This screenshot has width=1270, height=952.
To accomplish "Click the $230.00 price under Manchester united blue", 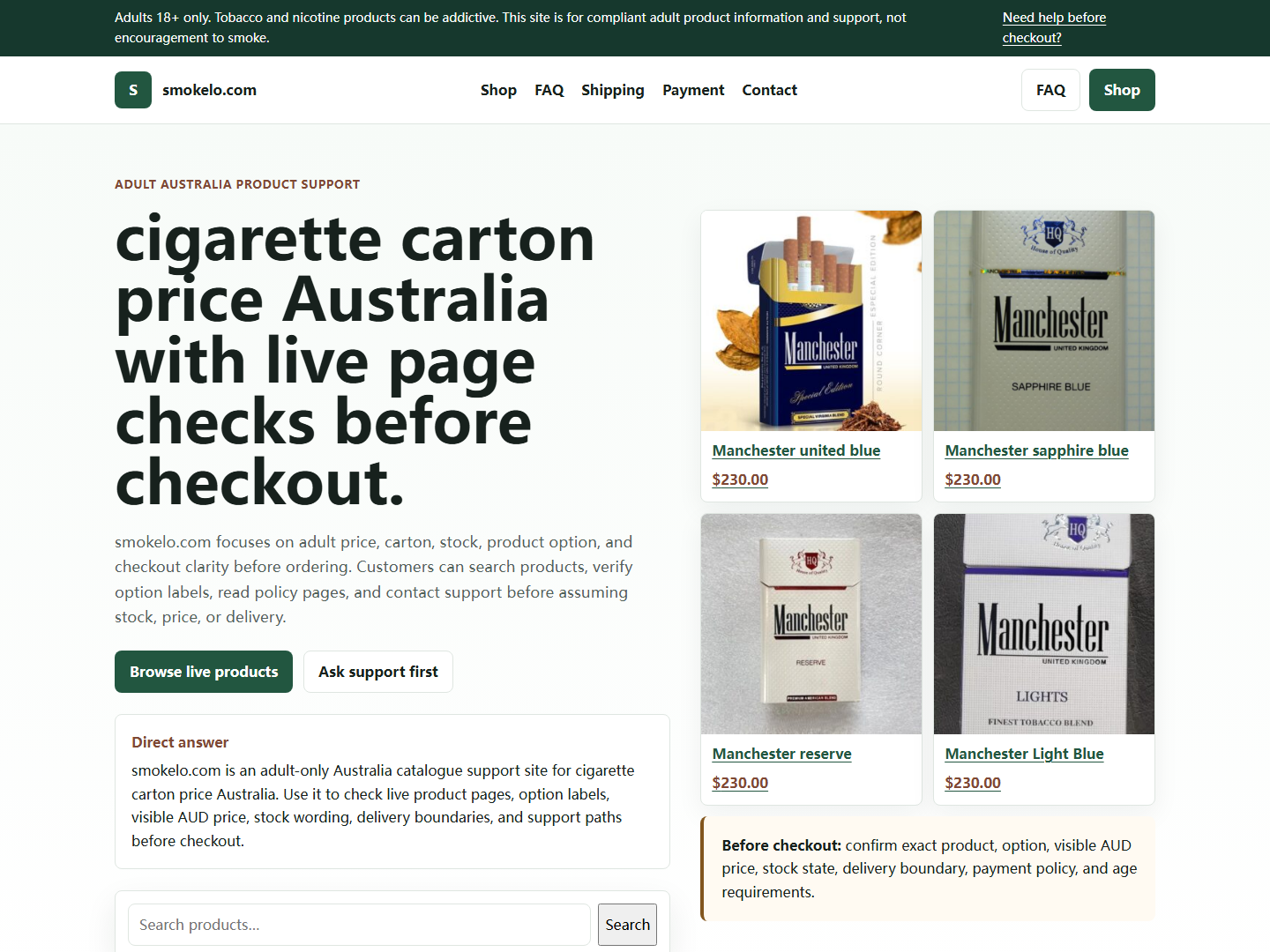I will (x=740, y=480).
